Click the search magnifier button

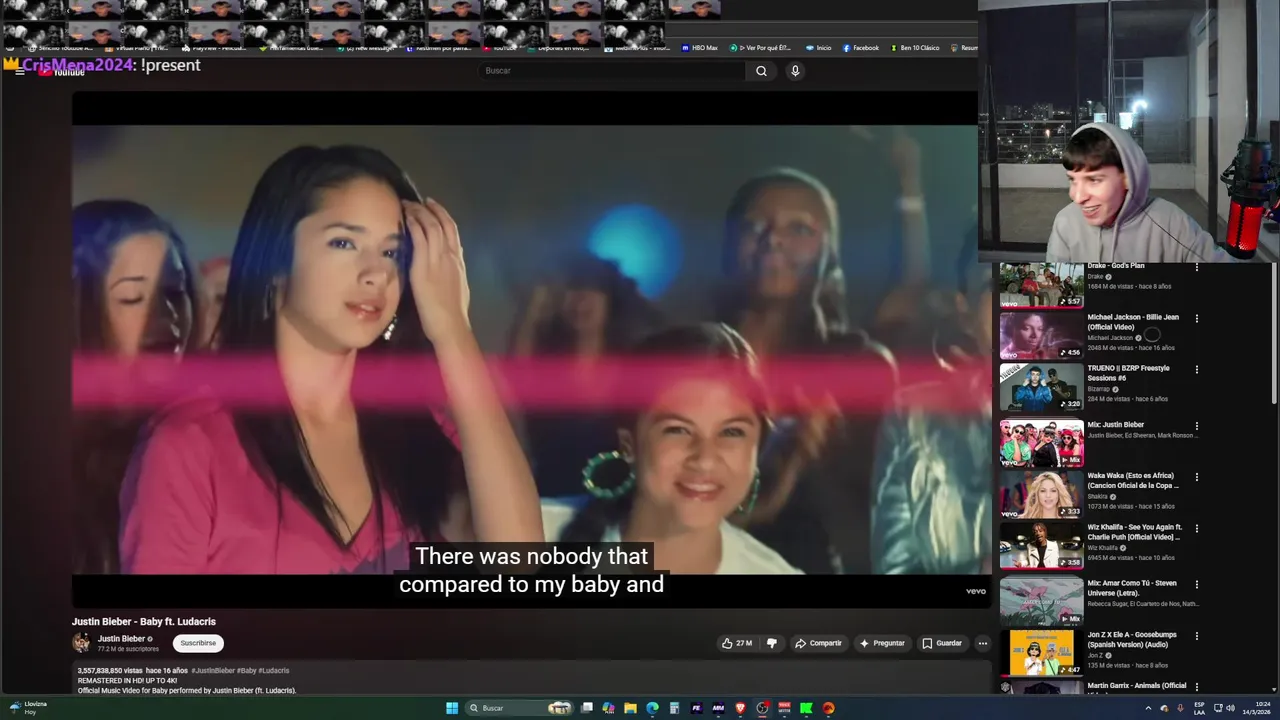pyautogui.click(x=761, y=71)
